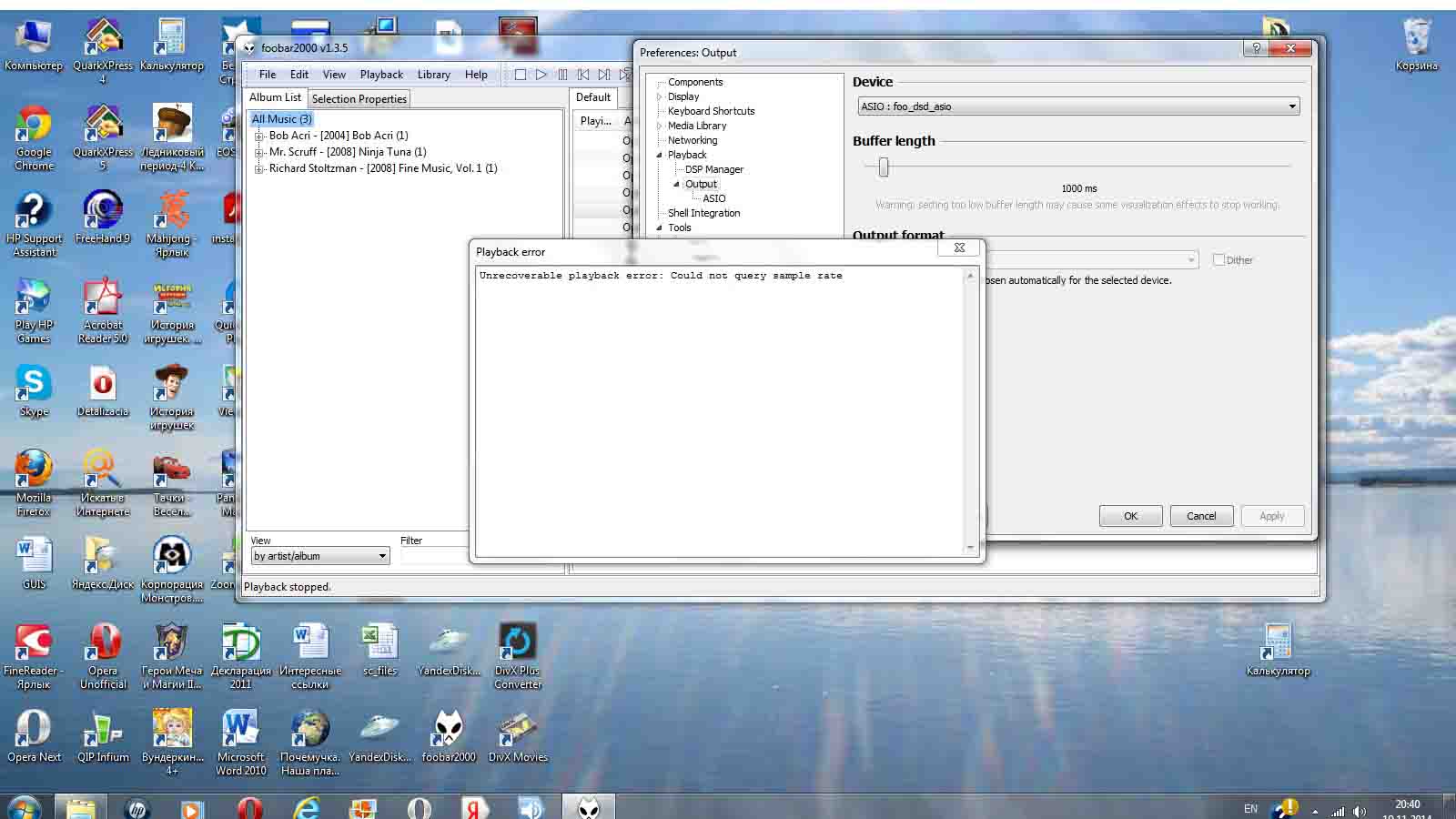Expand the Bob Acri album node

(259, 136)
